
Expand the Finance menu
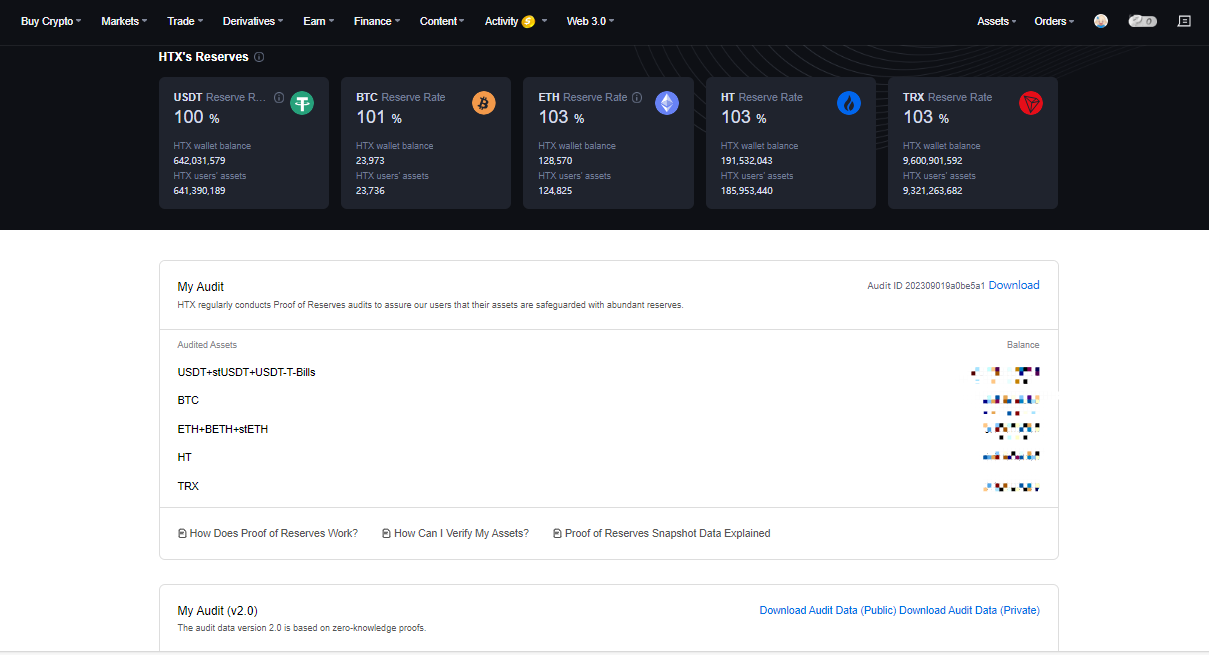pos(377,21)
